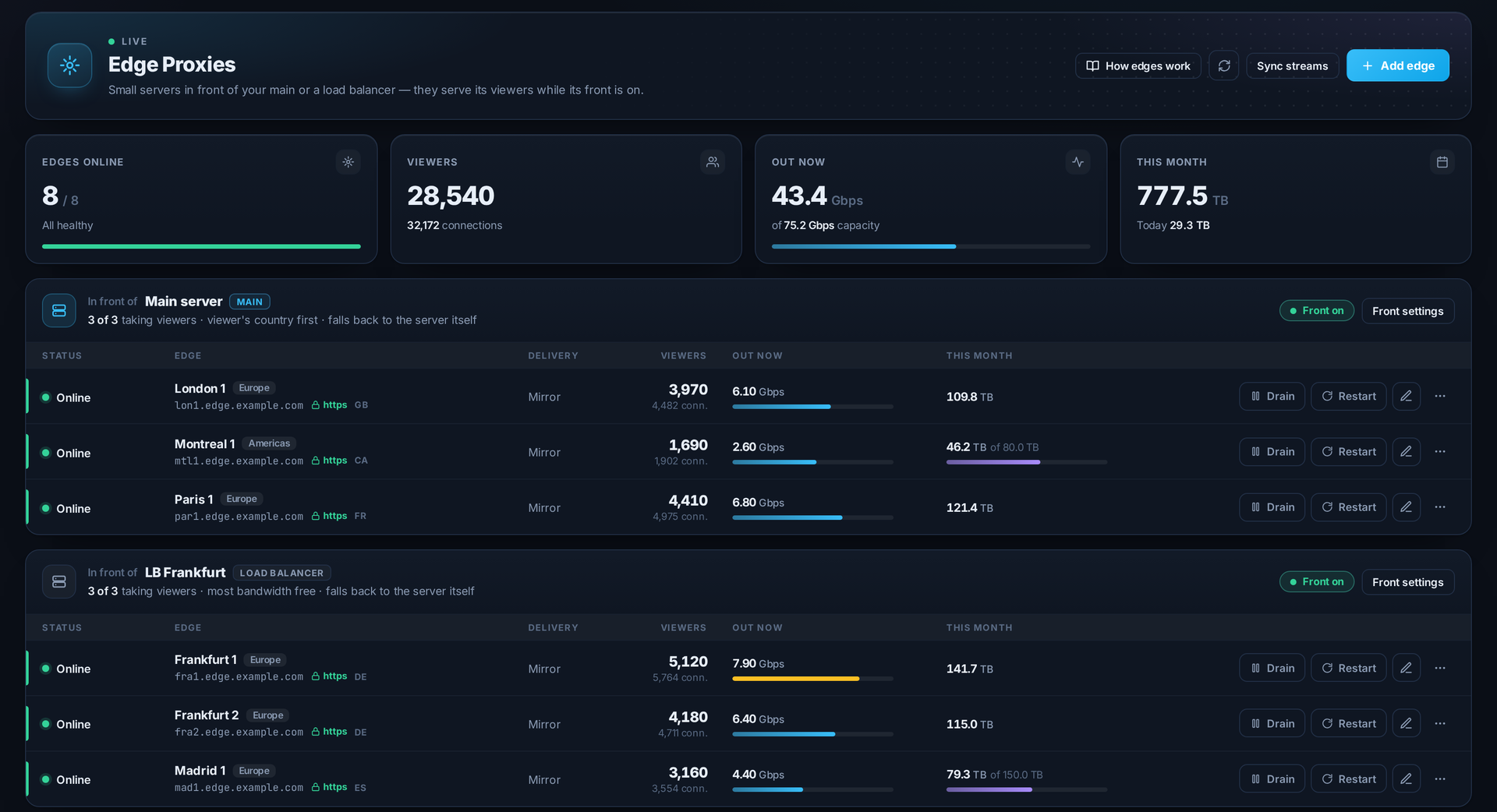The image size is (1497, 812).
Task: Restart the Frankfurt 1 edge
Action: [x=1349, y=668]
